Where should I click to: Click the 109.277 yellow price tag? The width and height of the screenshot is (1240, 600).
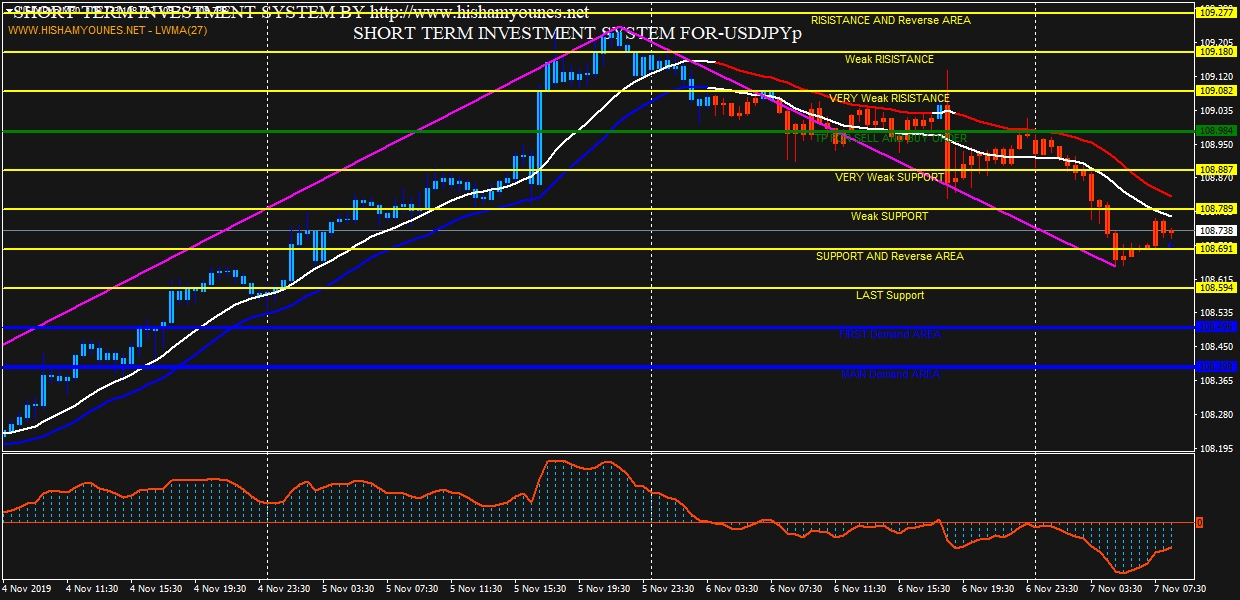point(1217,13)
